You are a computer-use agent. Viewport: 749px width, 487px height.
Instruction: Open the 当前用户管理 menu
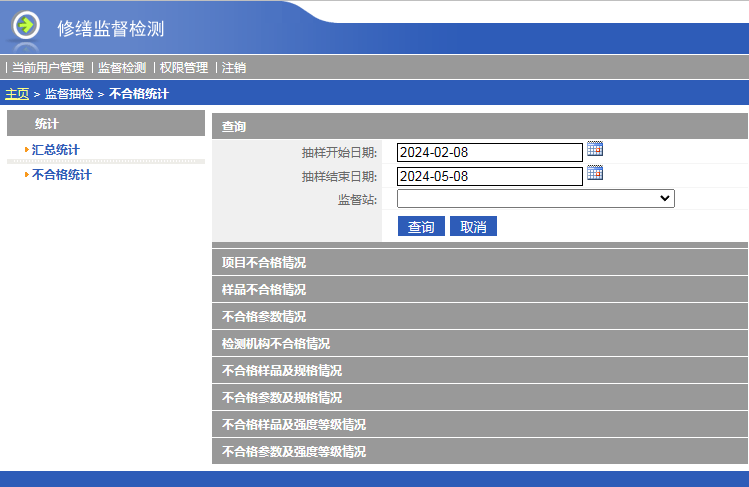click(x=48, y=68)
